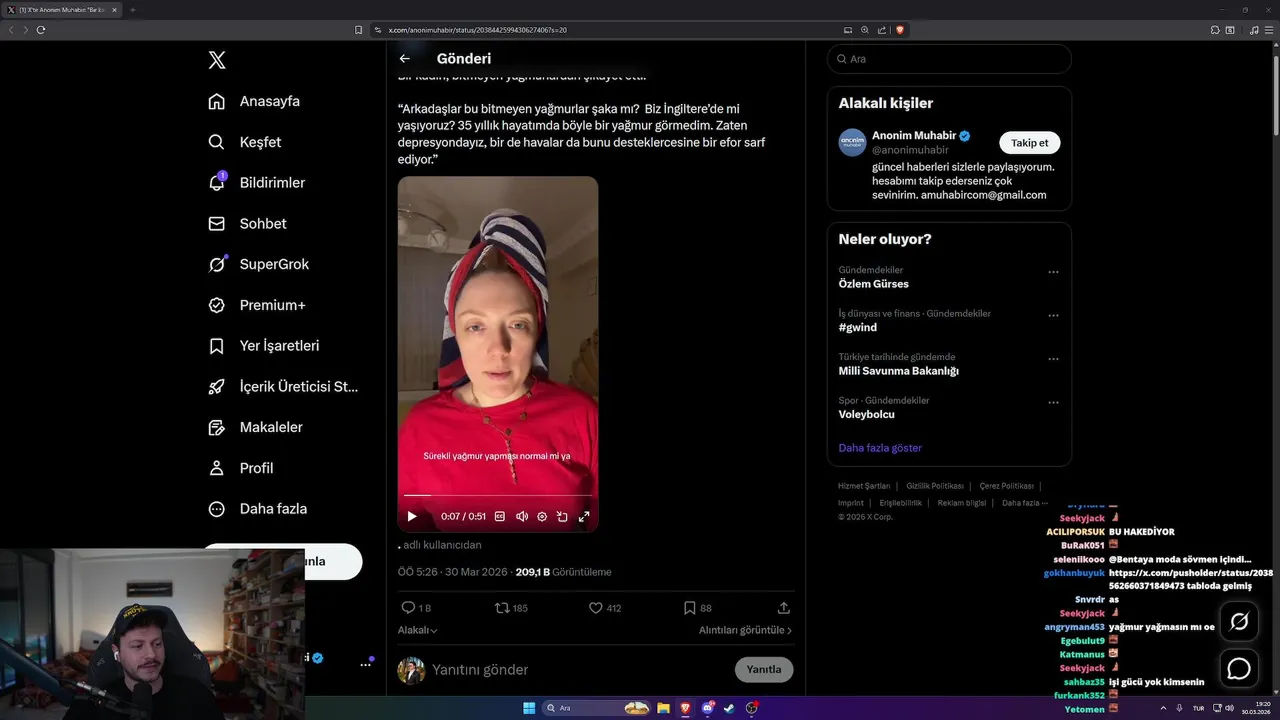Open more options for Özlem Gürses trend
The width and height of the screenshot is (1280, 720).
1053,272
